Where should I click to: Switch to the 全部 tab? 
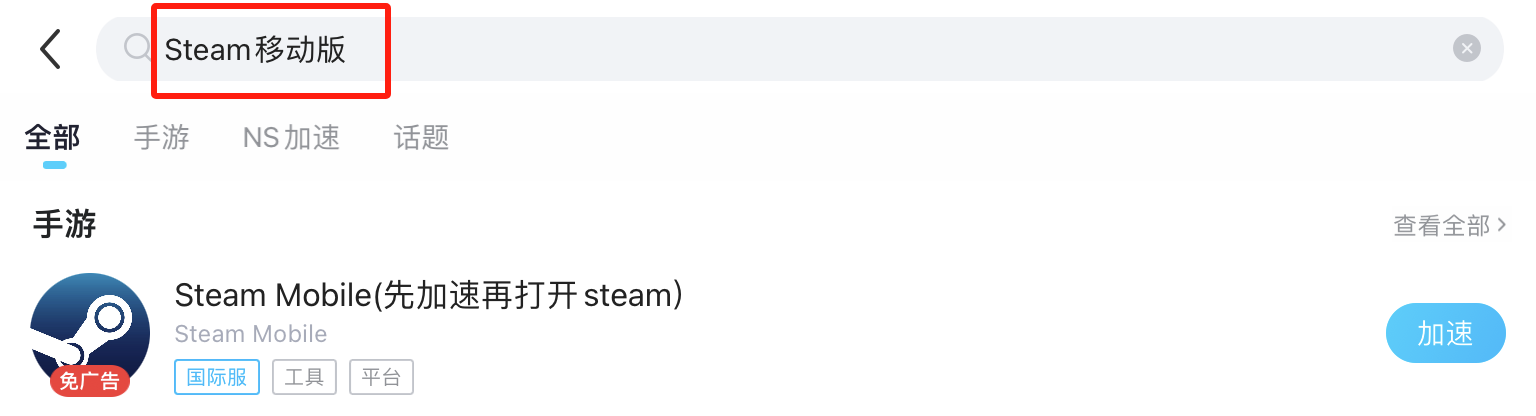coord(52,137)
